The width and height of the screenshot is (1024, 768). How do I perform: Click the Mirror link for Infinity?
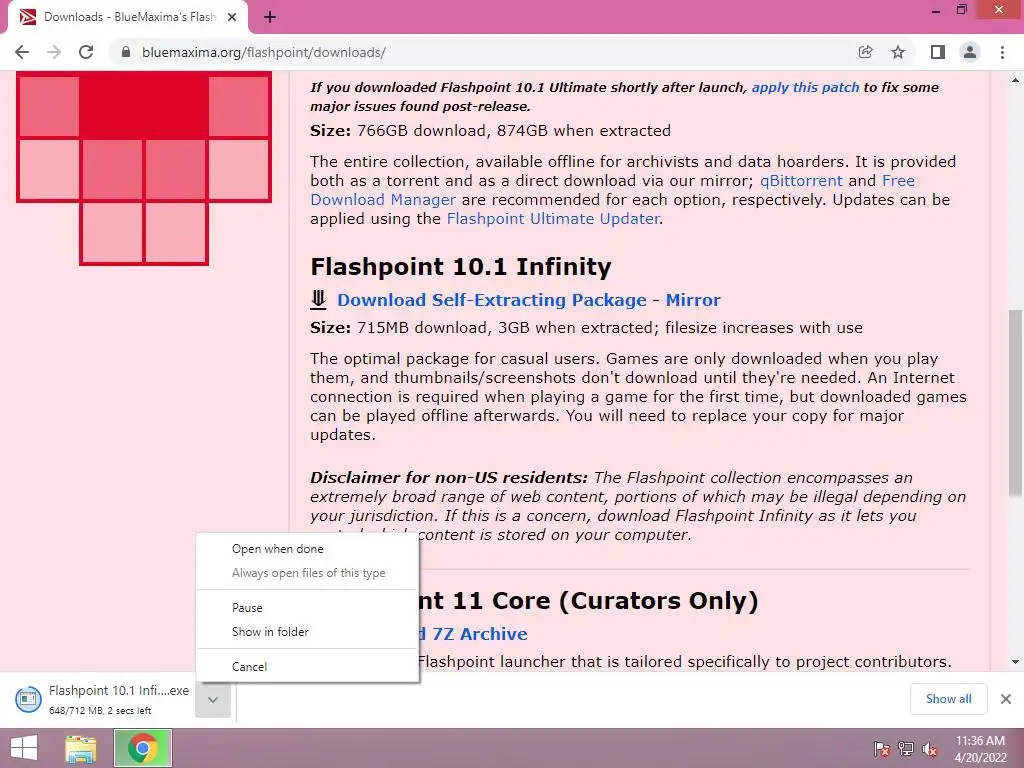pyautogui.click(x=693, y=300)
